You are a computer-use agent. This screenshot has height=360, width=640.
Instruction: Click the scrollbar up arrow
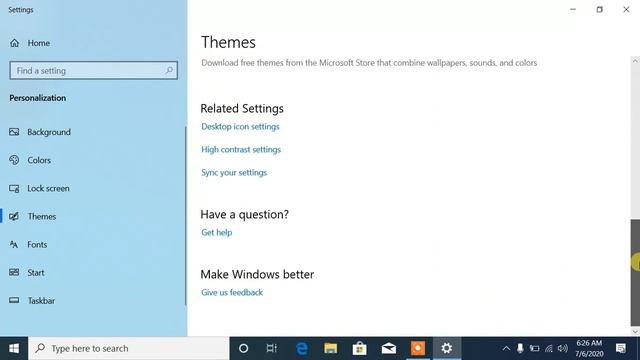point(635,61)
